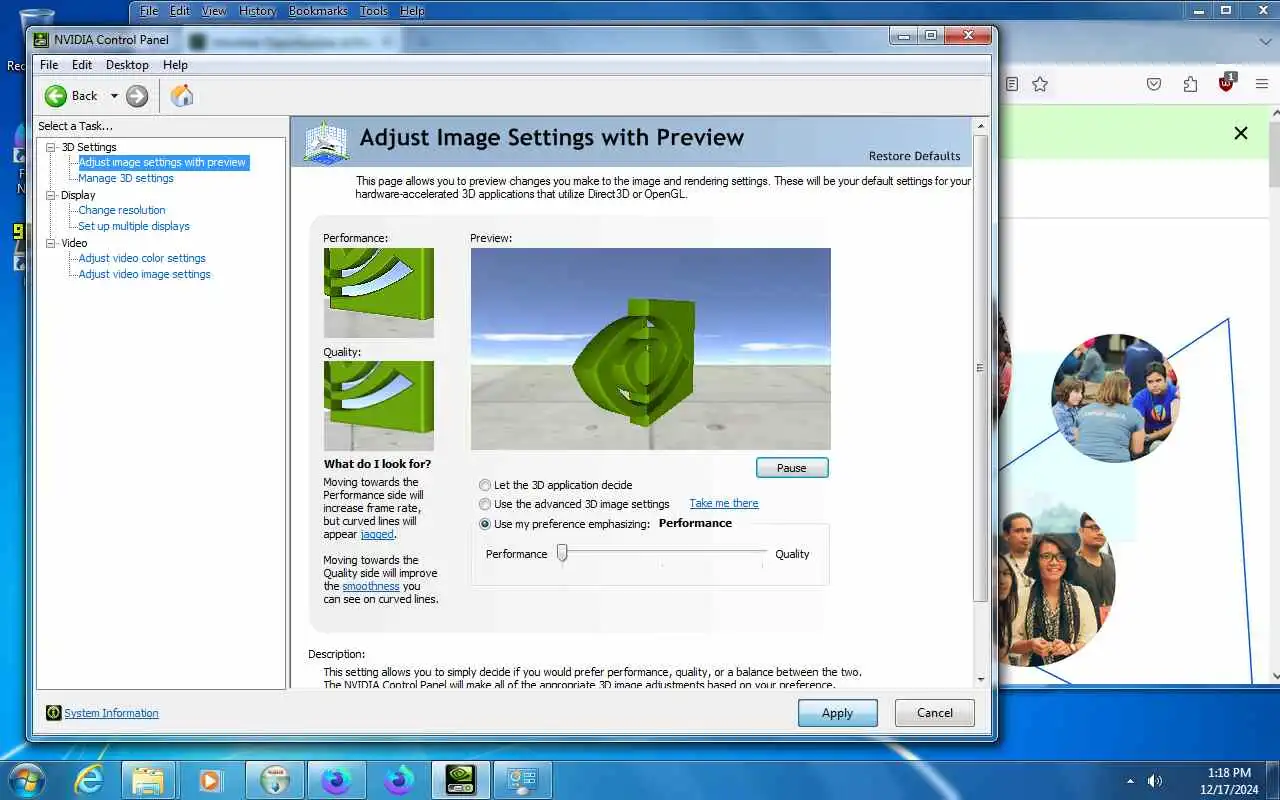Open Adjust video color settings

click(x=142, y=258)
